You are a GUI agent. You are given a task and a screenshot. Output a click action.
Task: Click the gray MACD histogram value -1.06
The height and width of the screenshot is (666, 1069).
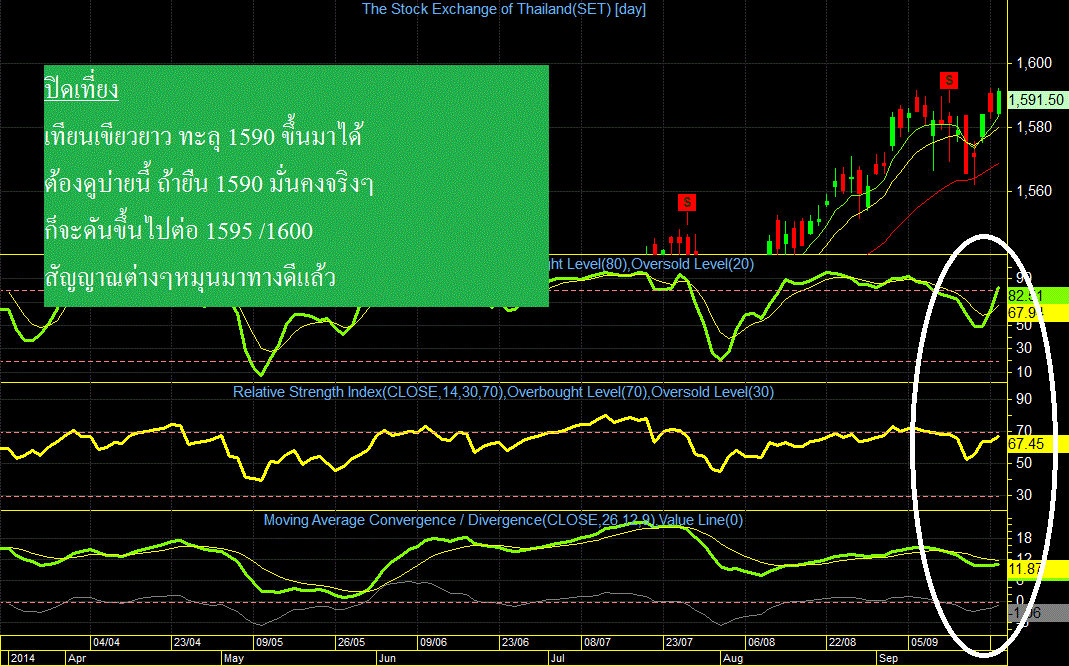click(x=1038, y=613)
